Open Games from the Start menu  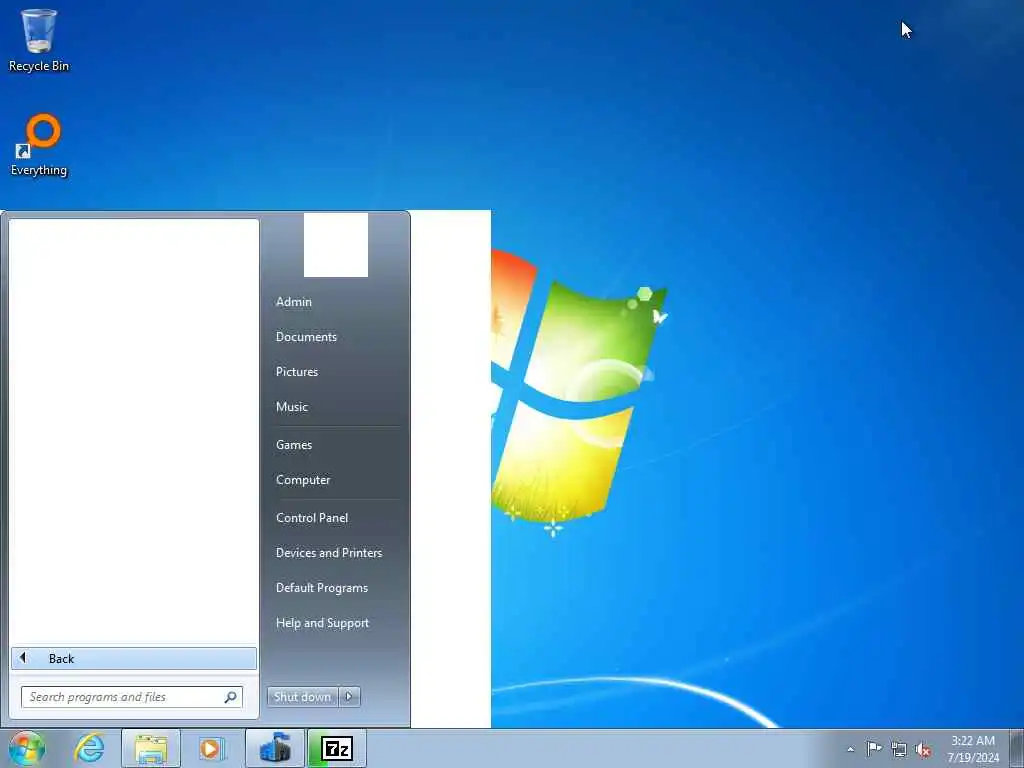[x=294, y=445]
